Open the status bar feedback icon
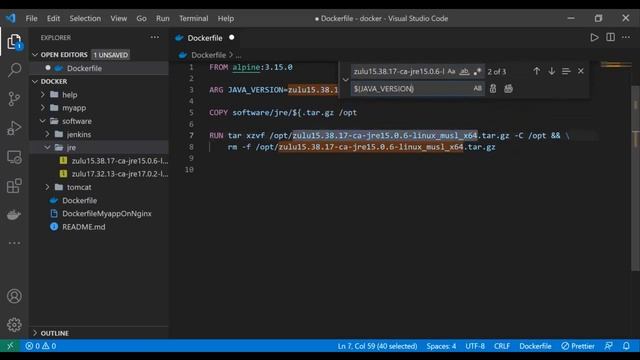640x360 pixels. tap(608, 346)
